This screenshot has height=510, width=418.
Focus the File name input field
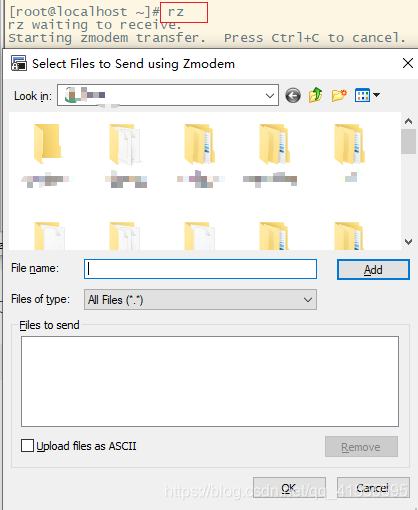coord(200,269)
